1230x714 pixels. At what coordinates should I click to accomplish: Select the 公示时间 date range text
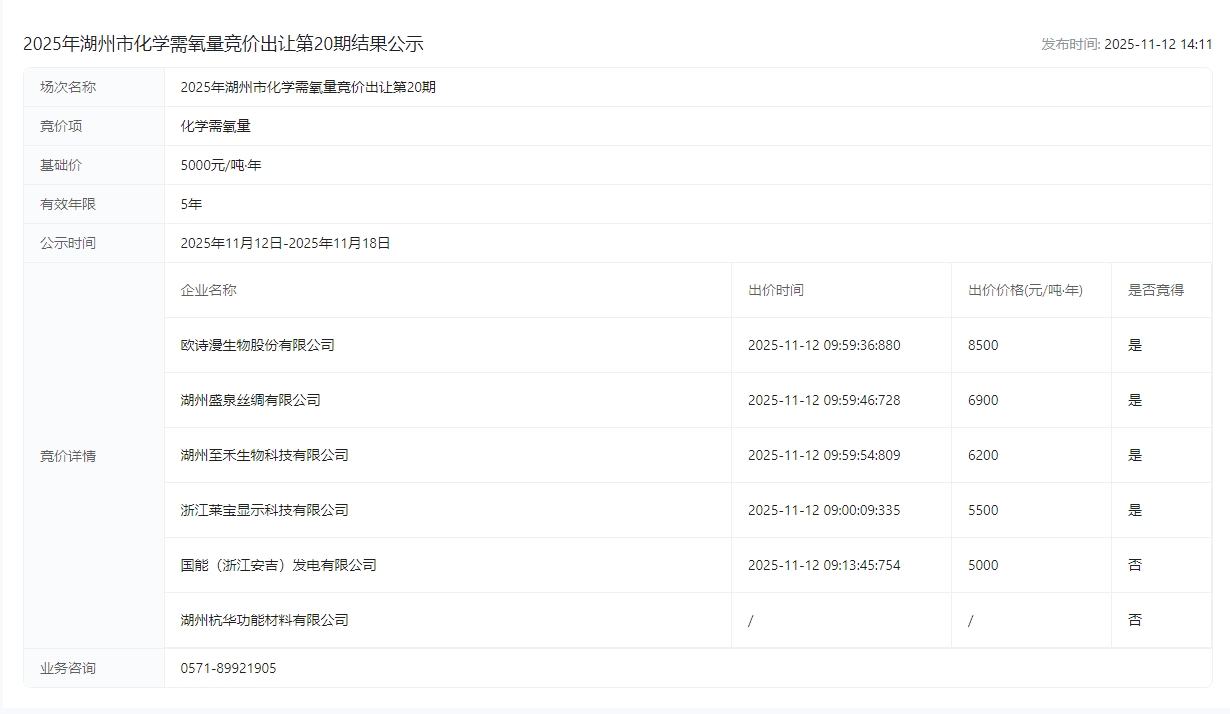pos(285,243)
